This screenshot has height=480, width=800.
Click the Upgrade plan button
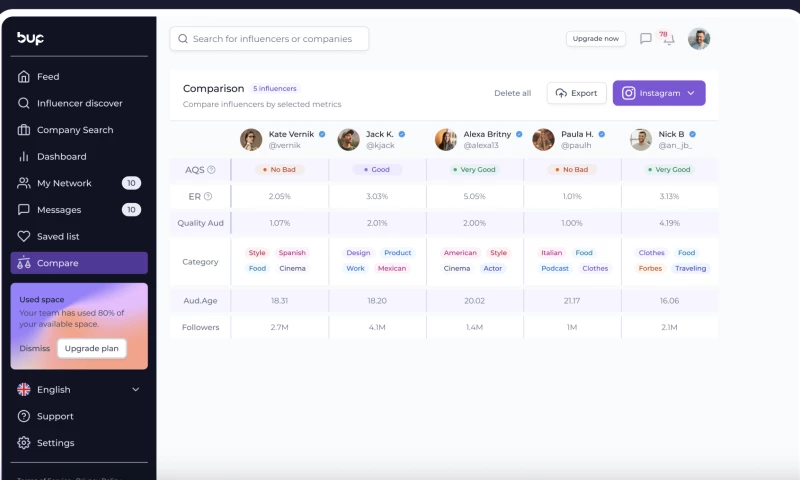pyautogui.click(x=91, y=348)
